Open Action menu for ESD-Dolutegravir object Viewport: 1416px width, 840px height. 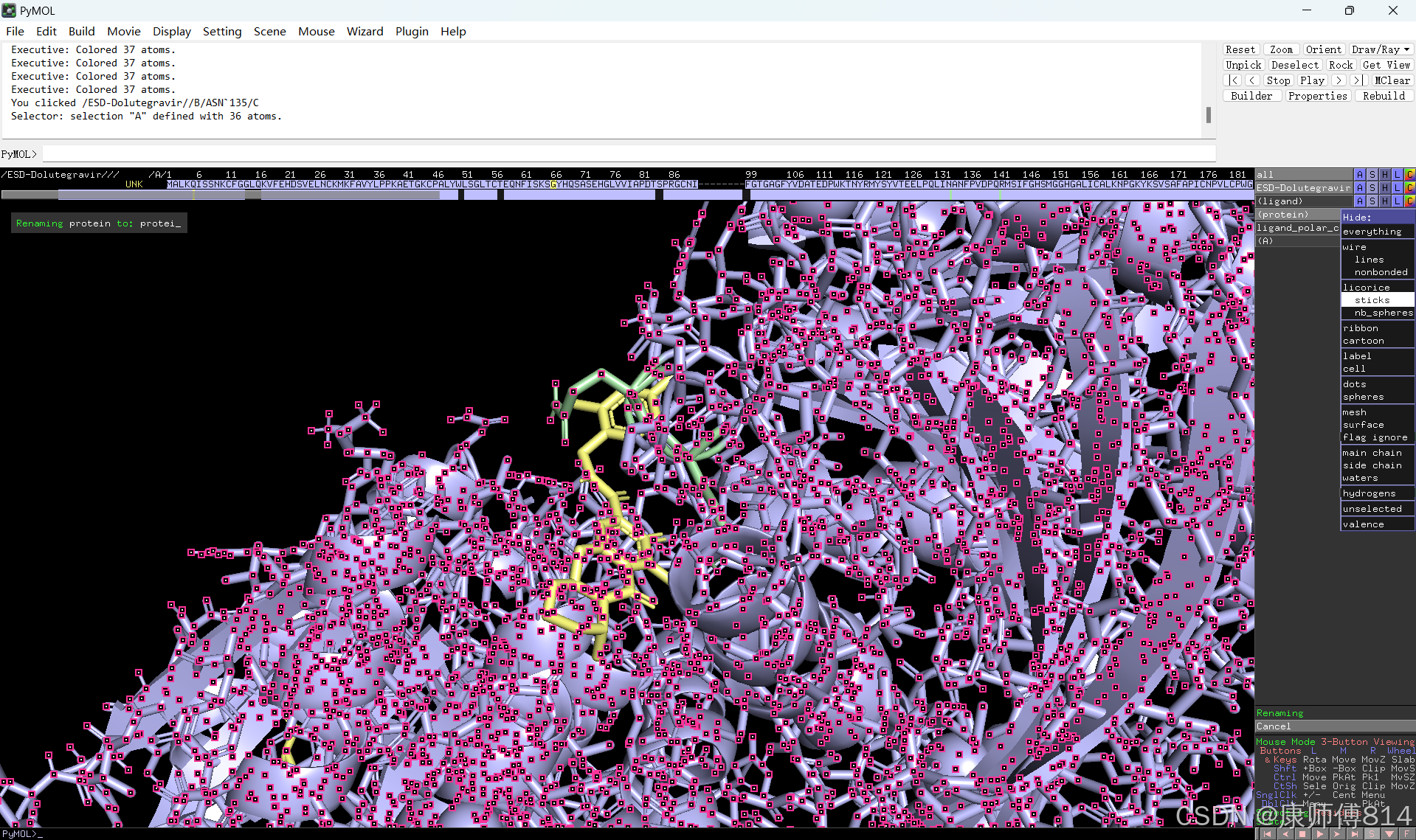[x=1360, y=188]
